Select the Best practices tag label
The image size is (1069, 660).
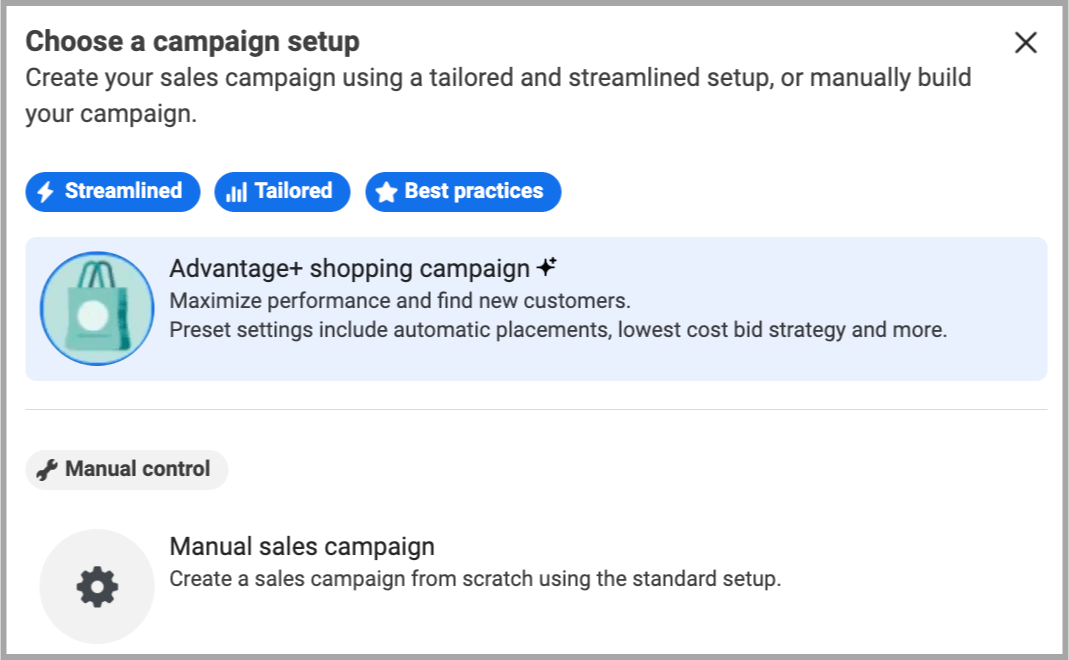[x=473, y=191]
